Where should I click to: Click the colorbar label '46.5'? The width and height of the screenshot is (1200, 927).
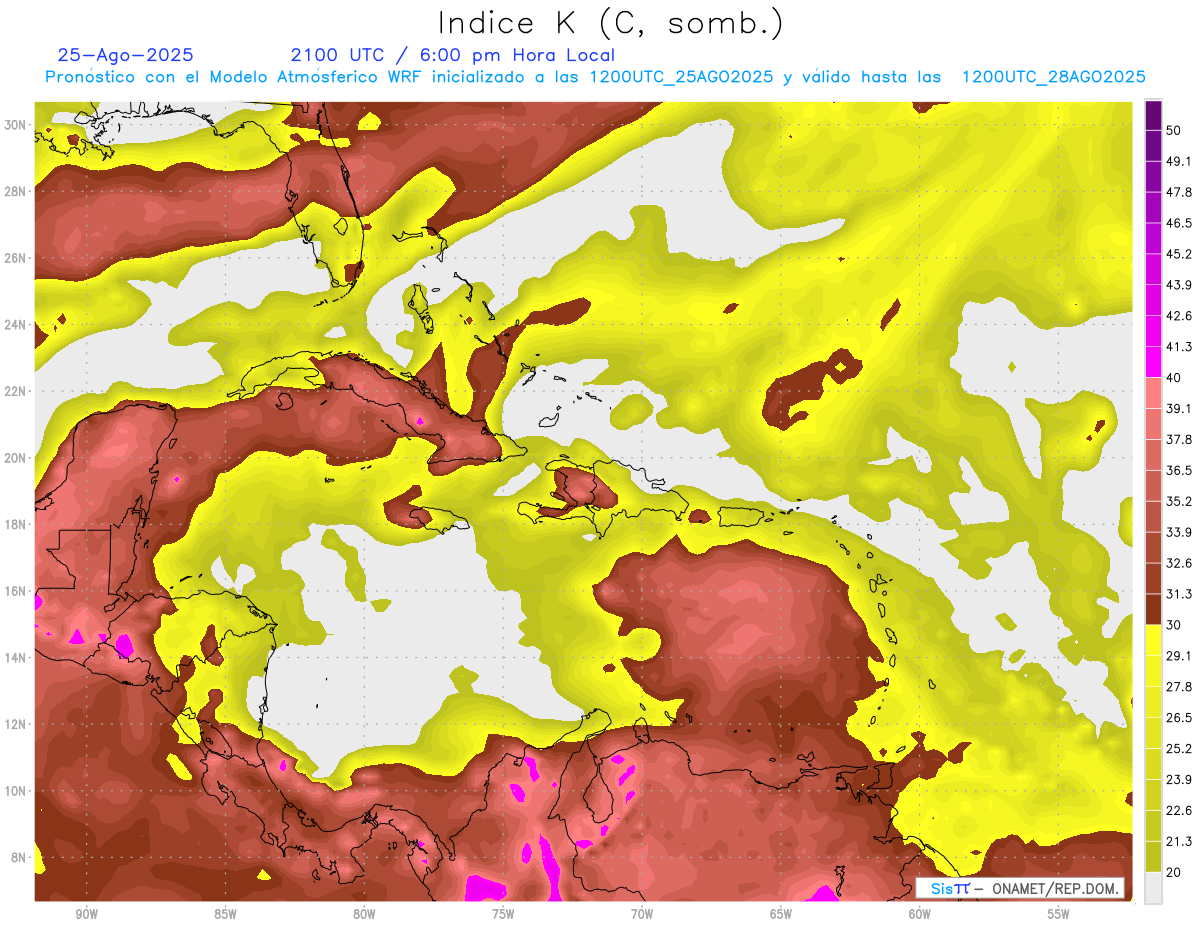[x=1178, y=223]
